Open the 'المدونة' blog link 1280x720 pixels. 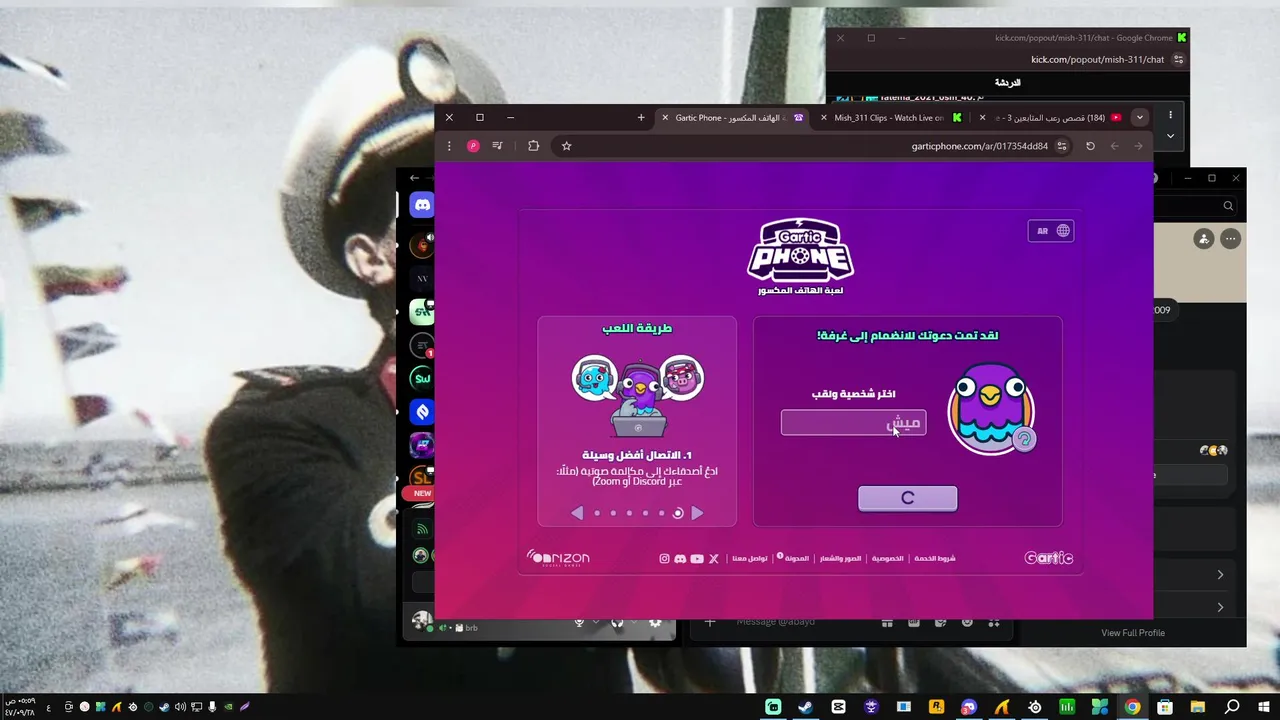796,558
